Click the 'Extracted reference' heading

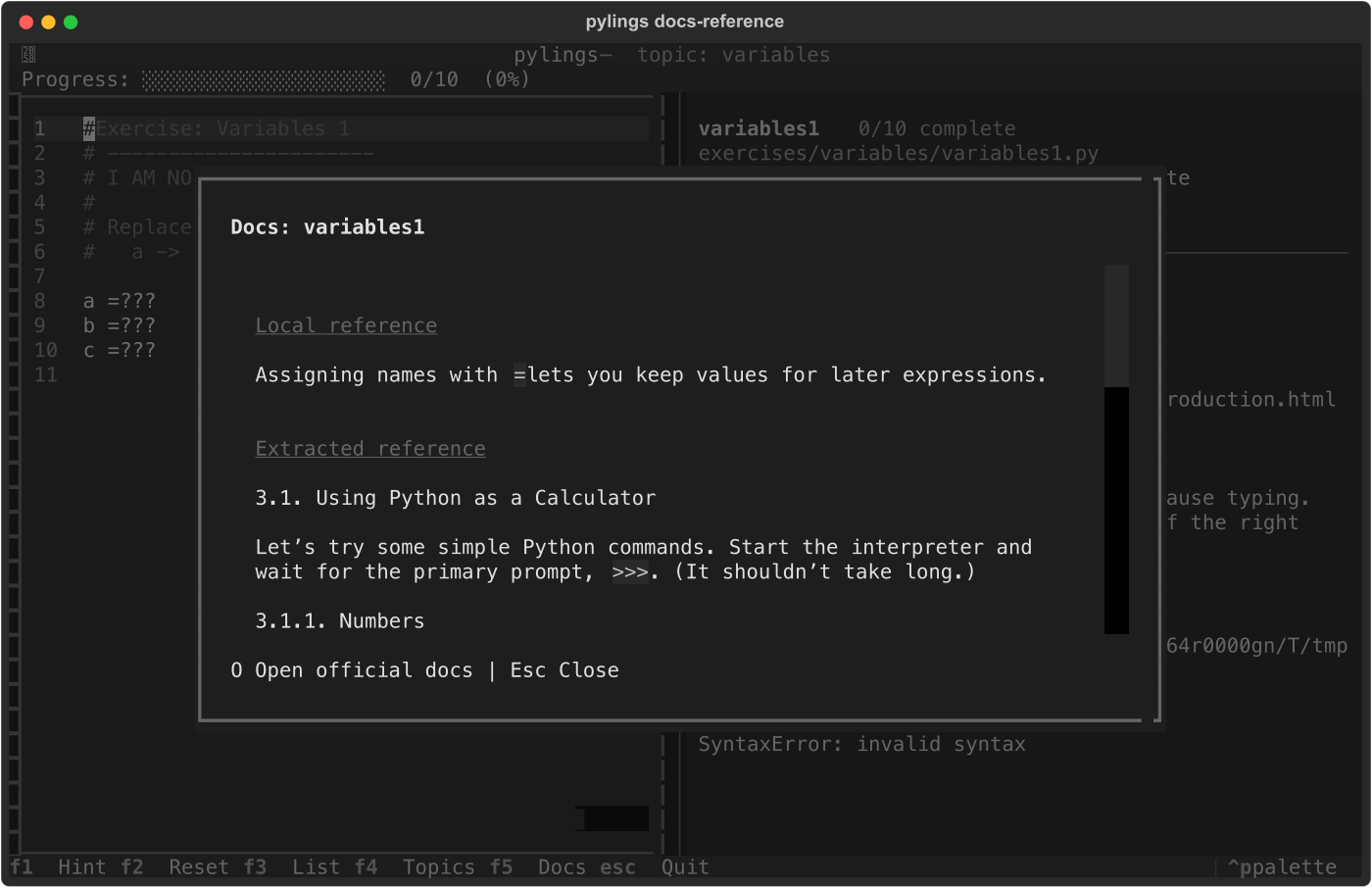[x=370, y=449]
